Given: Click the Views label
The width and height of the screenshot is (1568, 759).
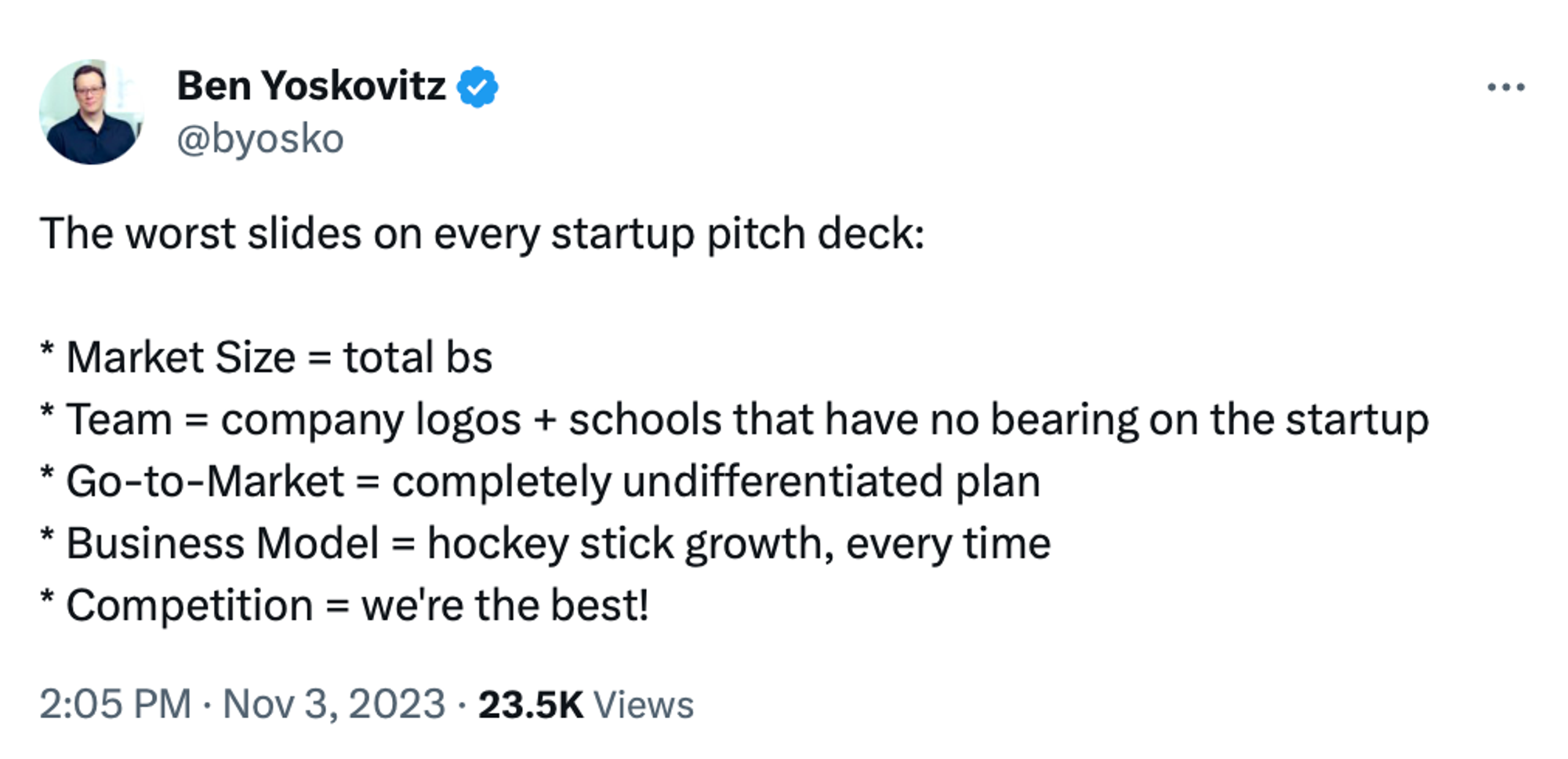Looking at the screenshot, I should (644, 704).
